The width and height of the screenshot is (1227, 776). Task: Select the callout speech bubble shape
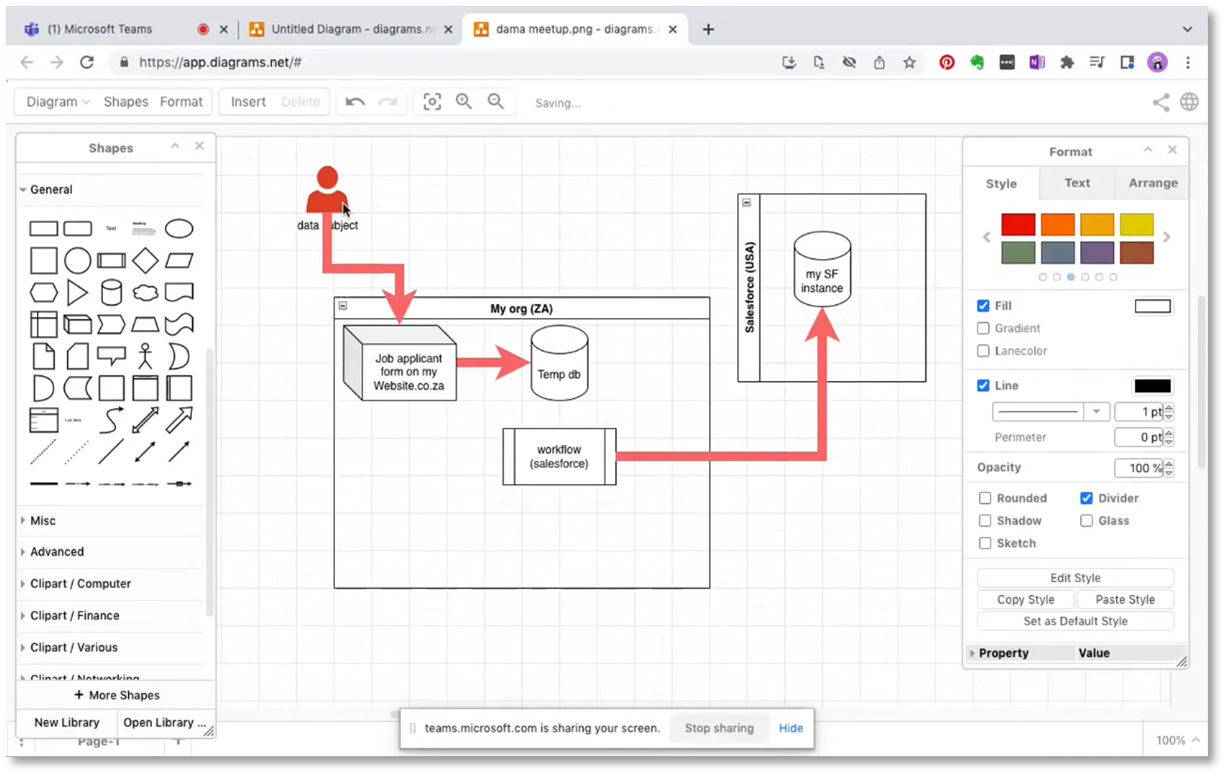(x=112, y=356)
